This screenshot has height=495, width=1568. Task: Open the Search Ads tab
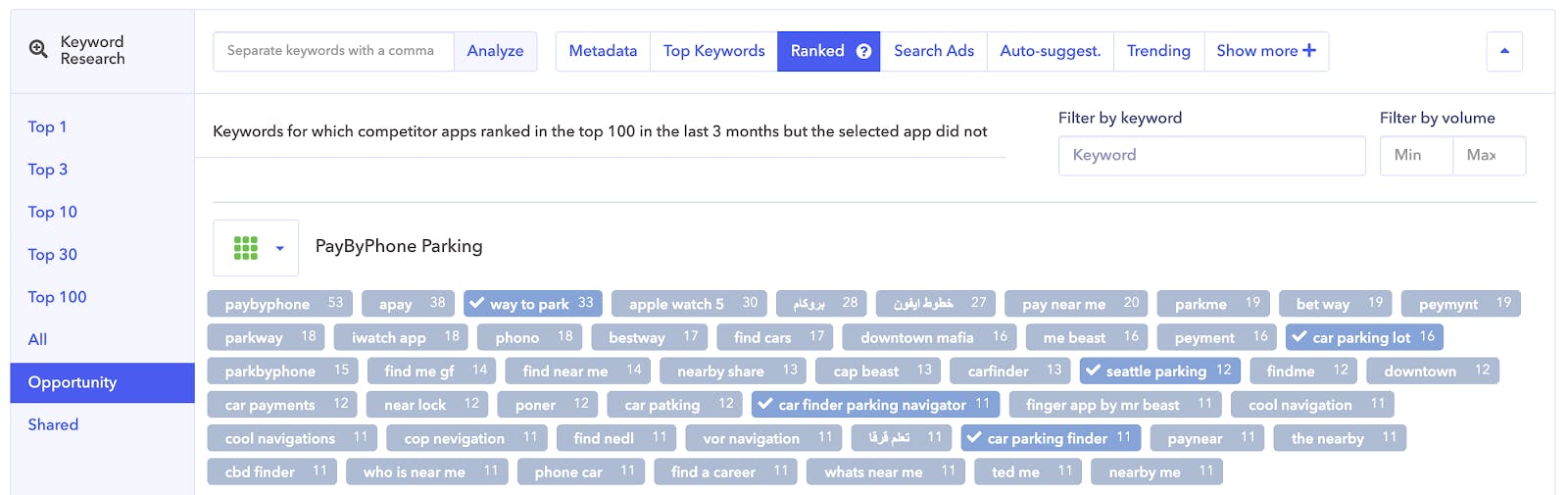point(933,51)
